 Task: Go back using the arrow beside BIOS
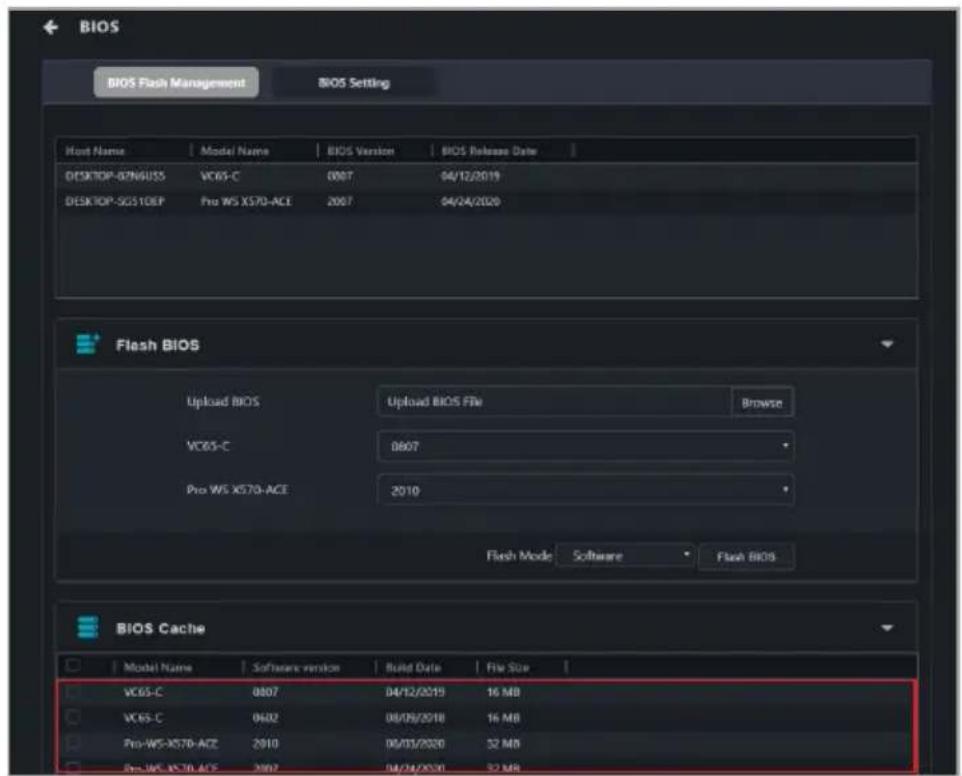pyautogui.click(x=51, y=27)
